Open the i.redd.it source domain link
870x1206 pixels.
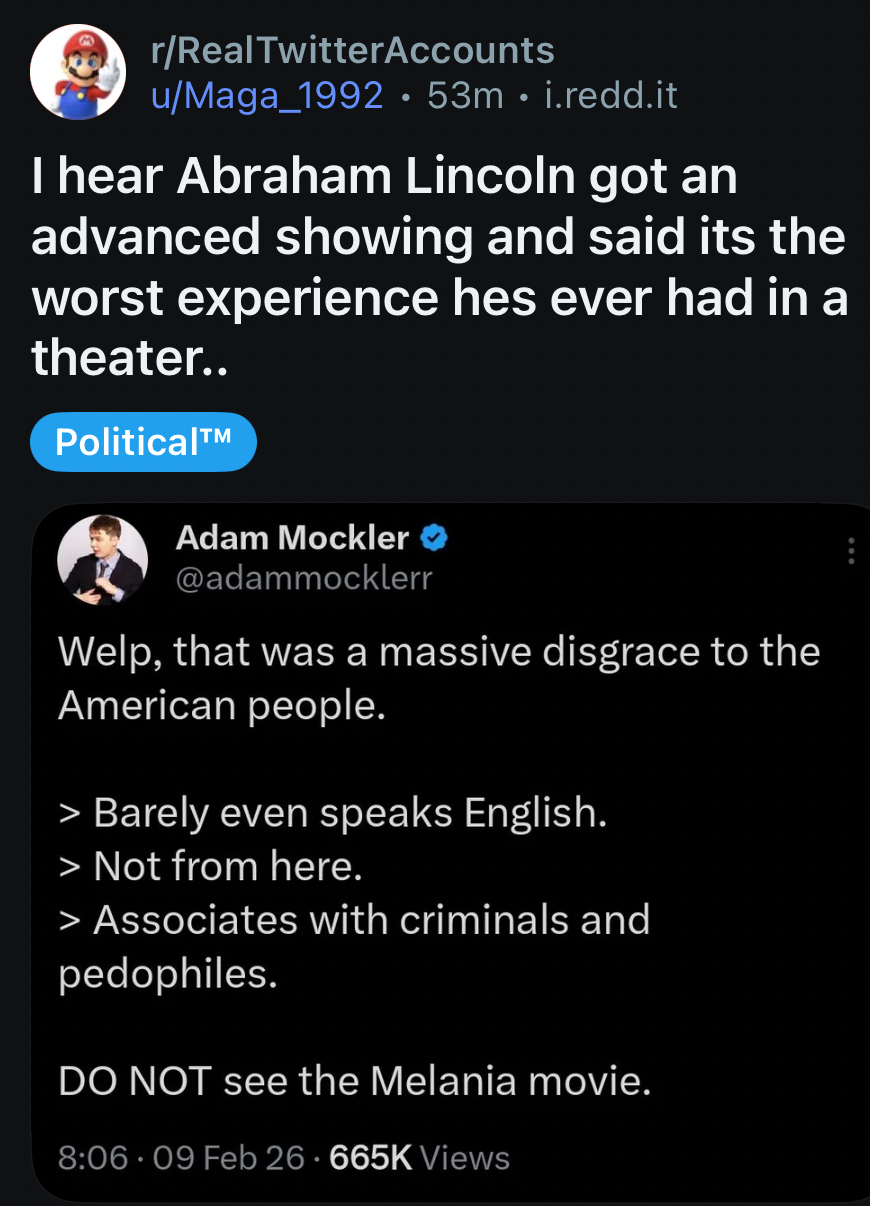pyautogui.click(x=610, y=96)
